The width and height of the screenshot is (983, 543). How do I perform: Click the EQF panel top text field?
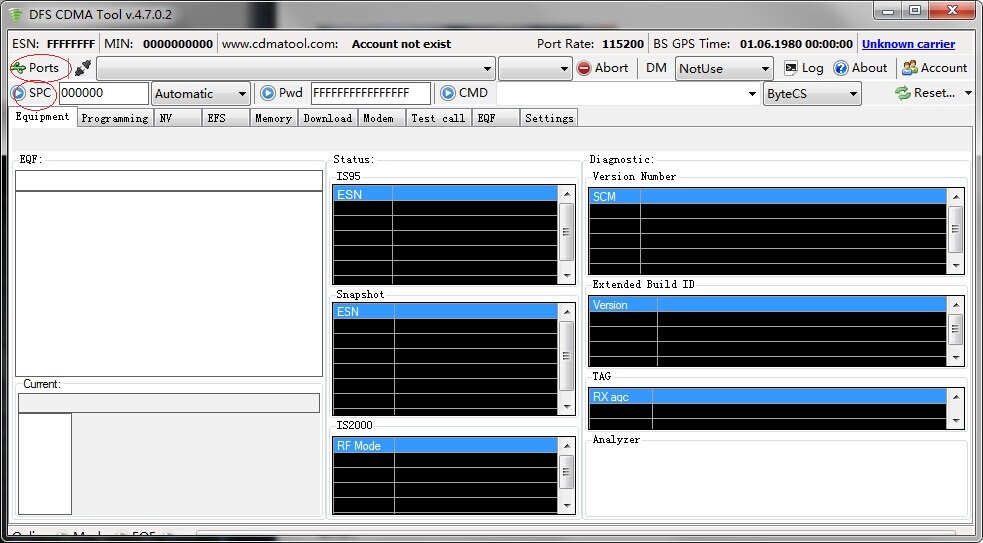point(169,181)
